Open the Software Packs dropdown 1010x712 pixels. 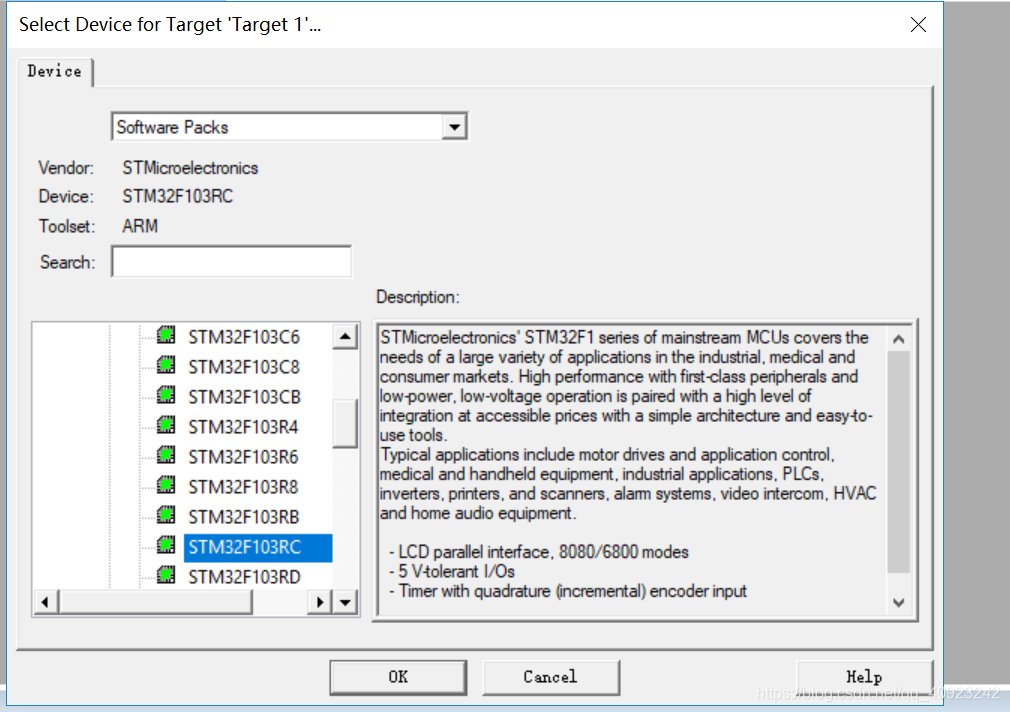click(454, 127)
